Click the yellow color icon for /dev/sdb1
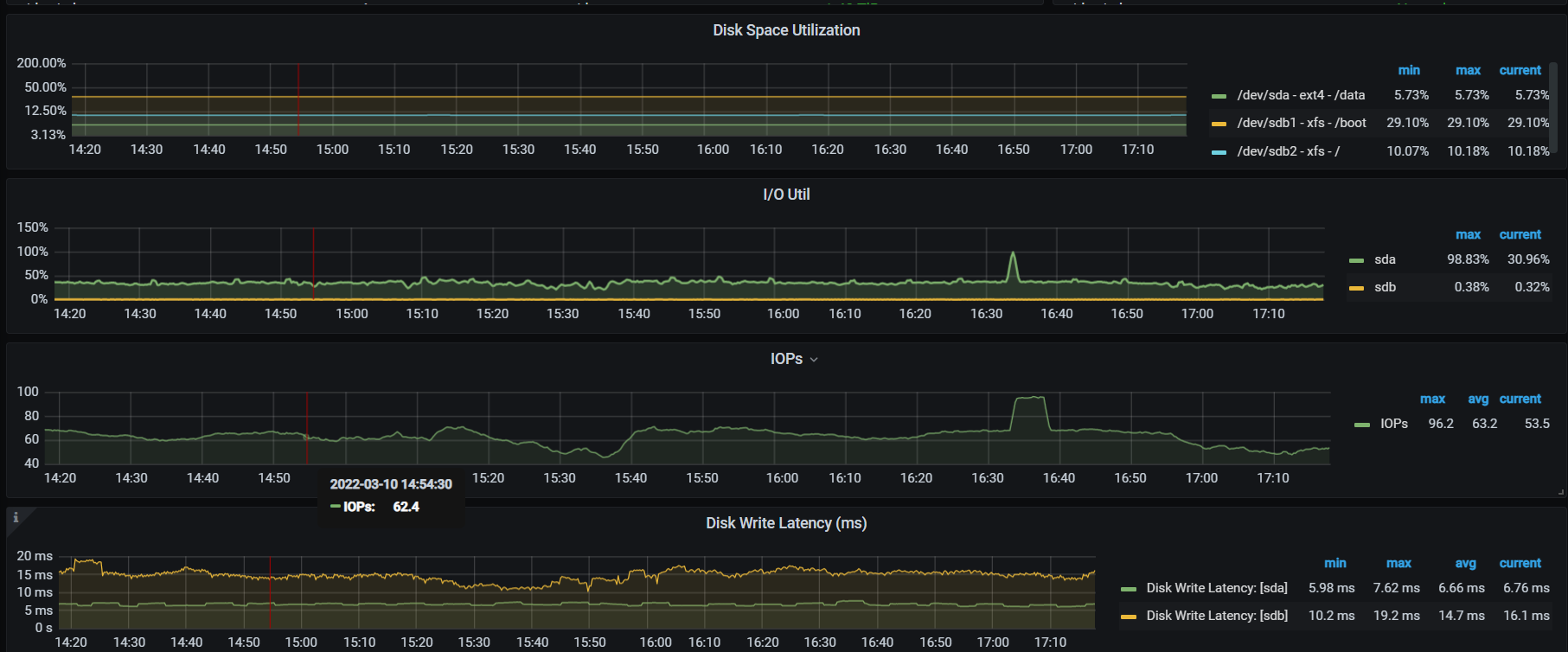This screenshot has height=652, width=1568. point(1219,124)
